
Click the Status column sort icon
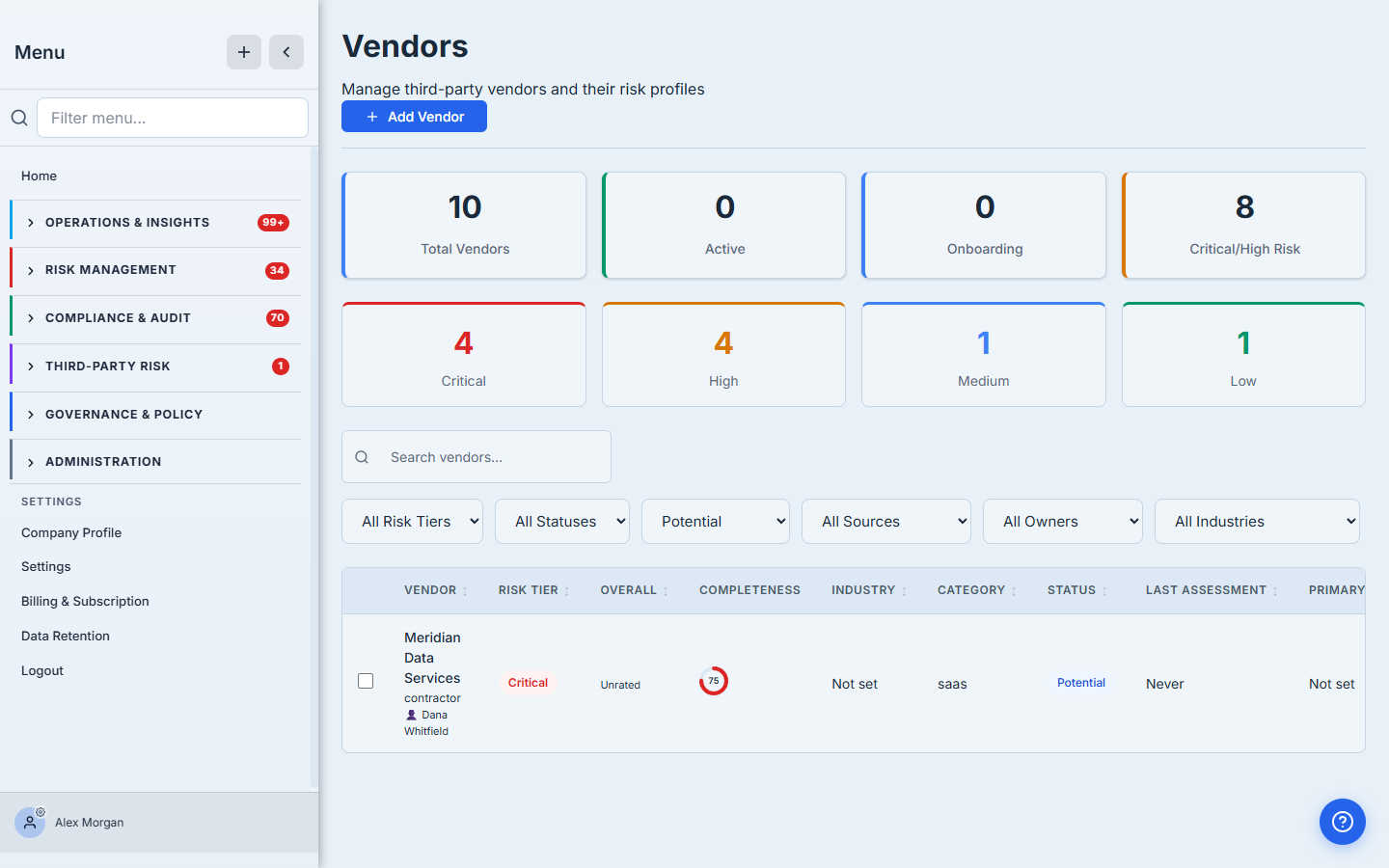click(x=1104, y=591)
